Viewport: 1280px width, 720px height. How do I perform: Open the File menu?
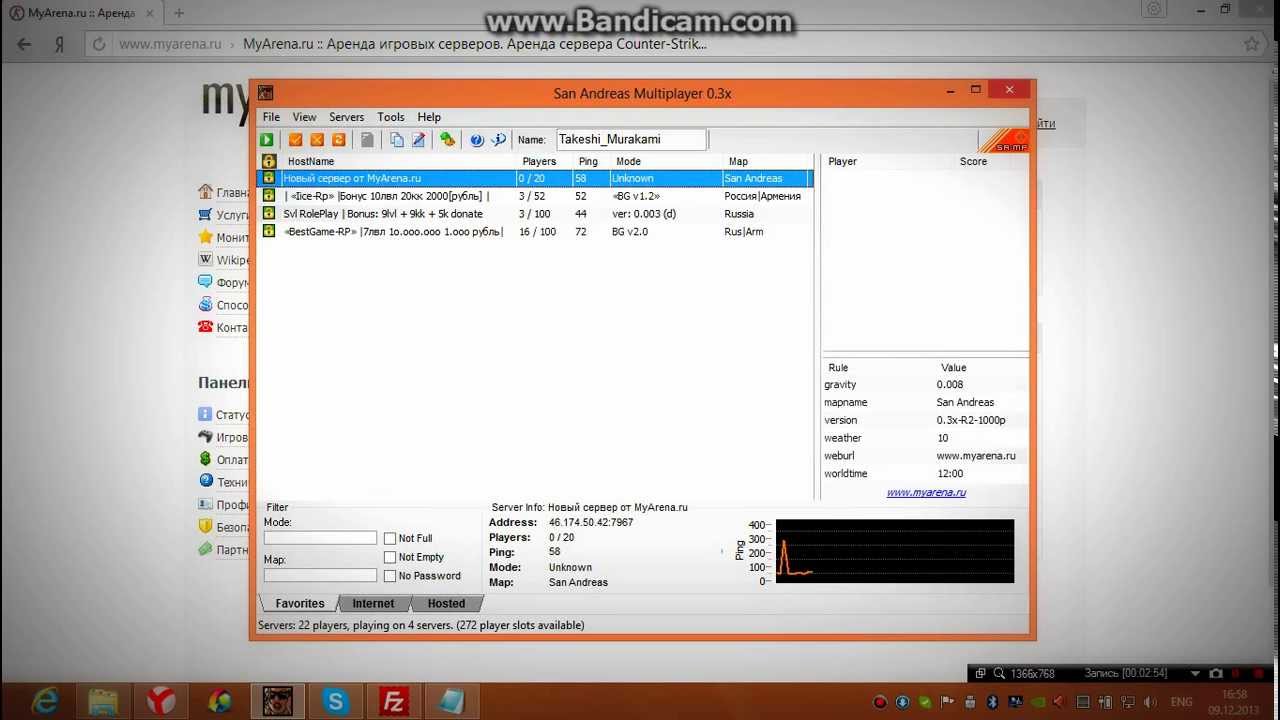tap(271, 117)
